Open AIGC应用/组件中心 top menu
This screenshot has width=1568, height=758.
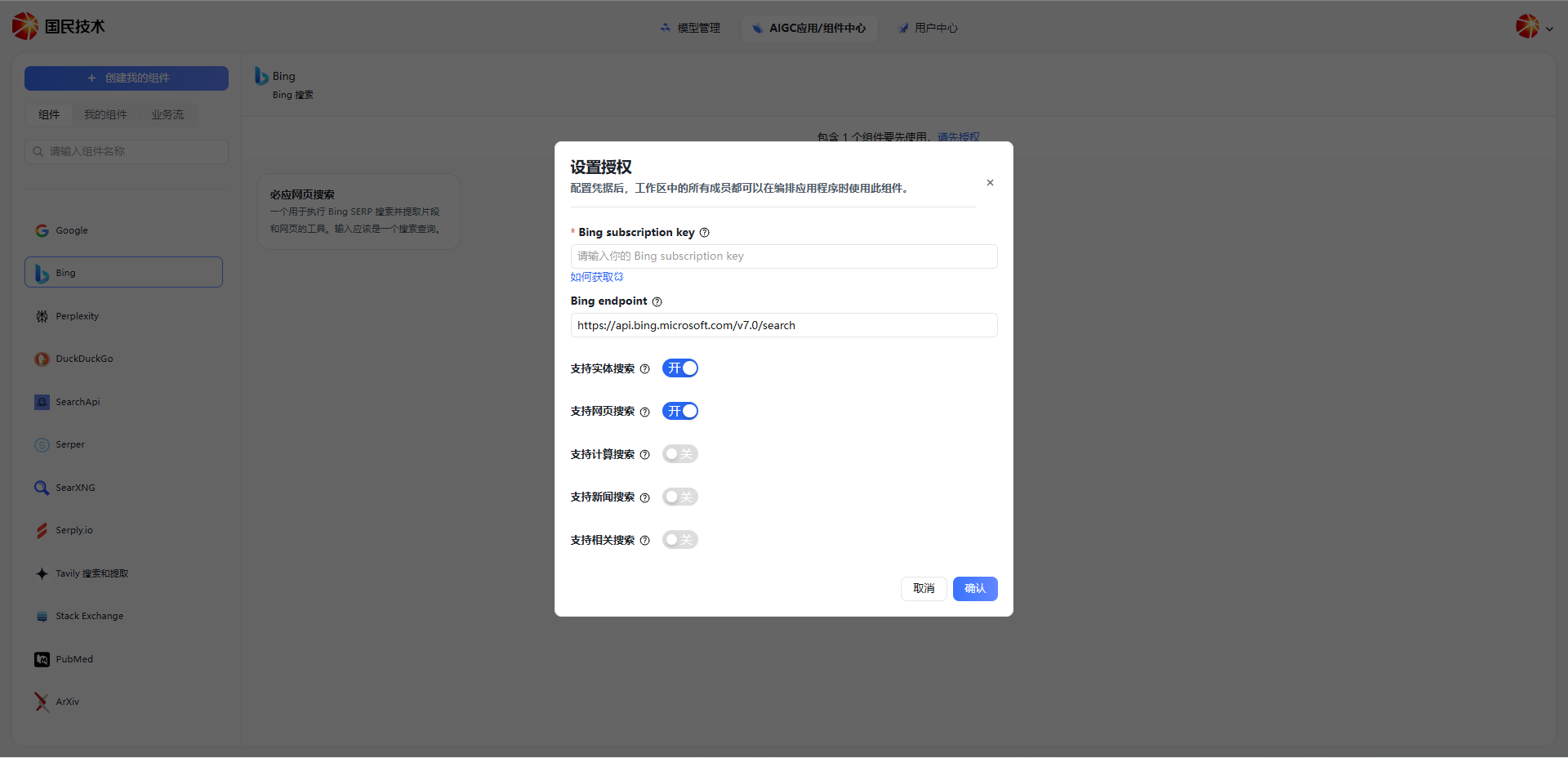click(808, 28)
